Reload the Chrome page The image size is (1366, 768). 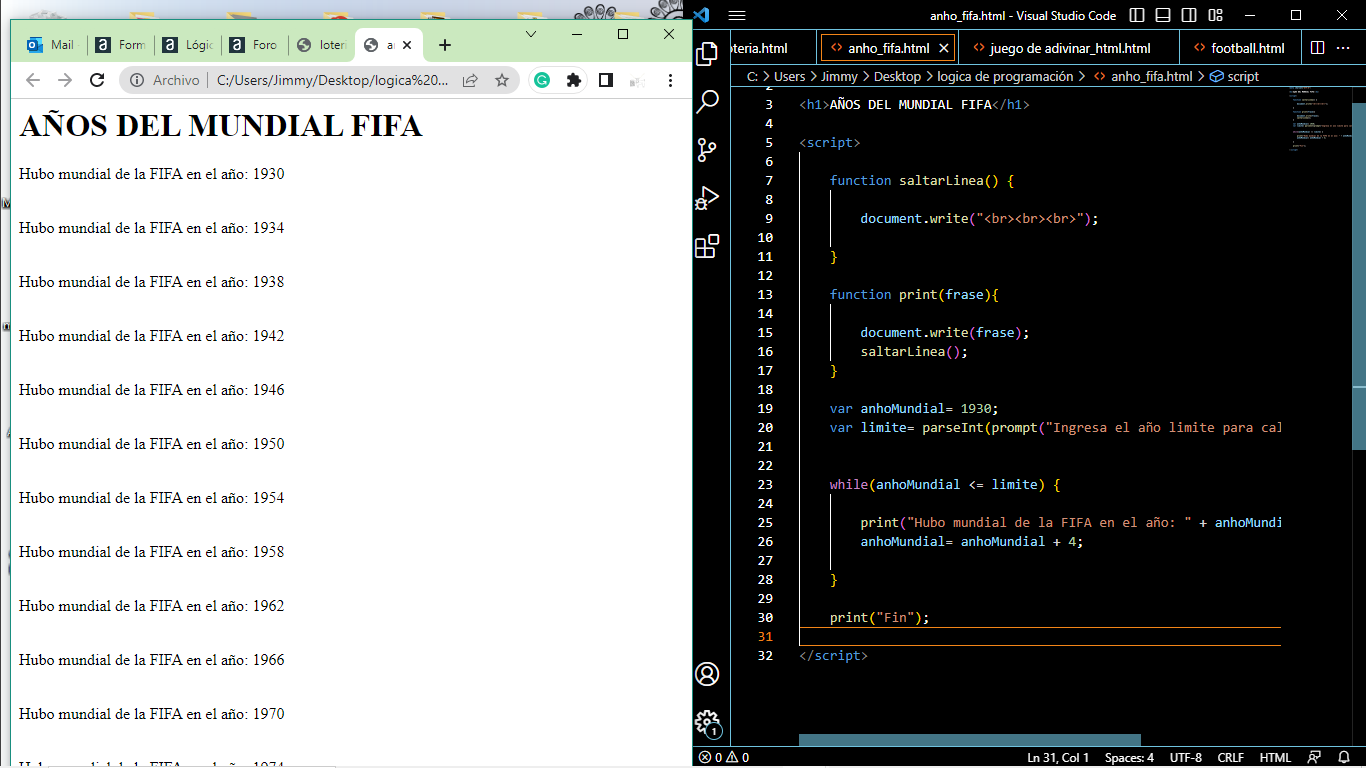coord(97,80)
